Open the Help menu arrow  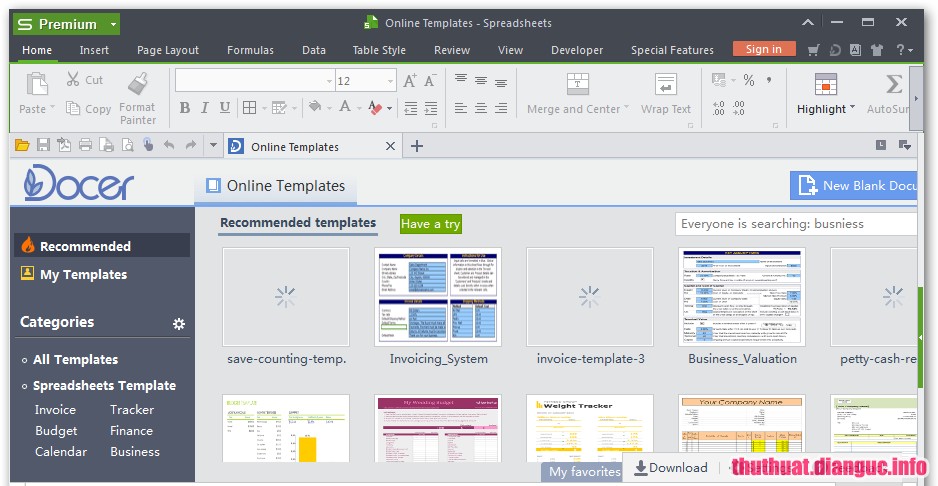click(910, 50)
